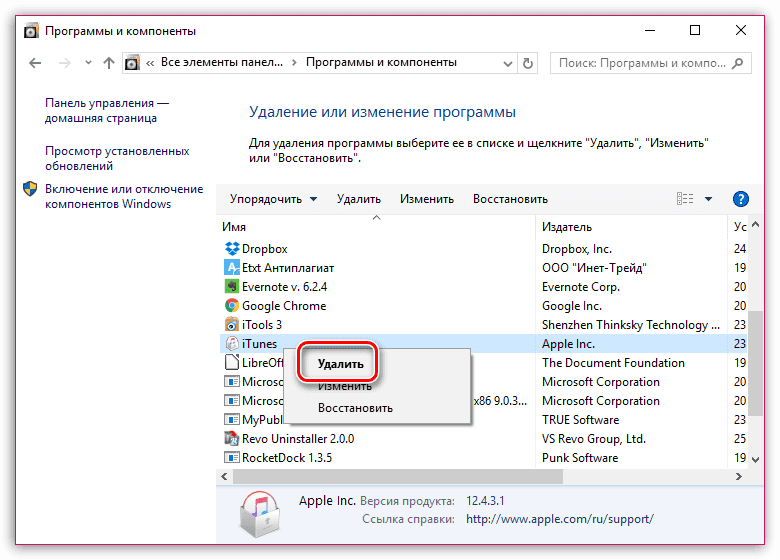The image size is (780, 560).
Task: Open breadcrumb arrow after Все элементы
Action: click(294, 63)
